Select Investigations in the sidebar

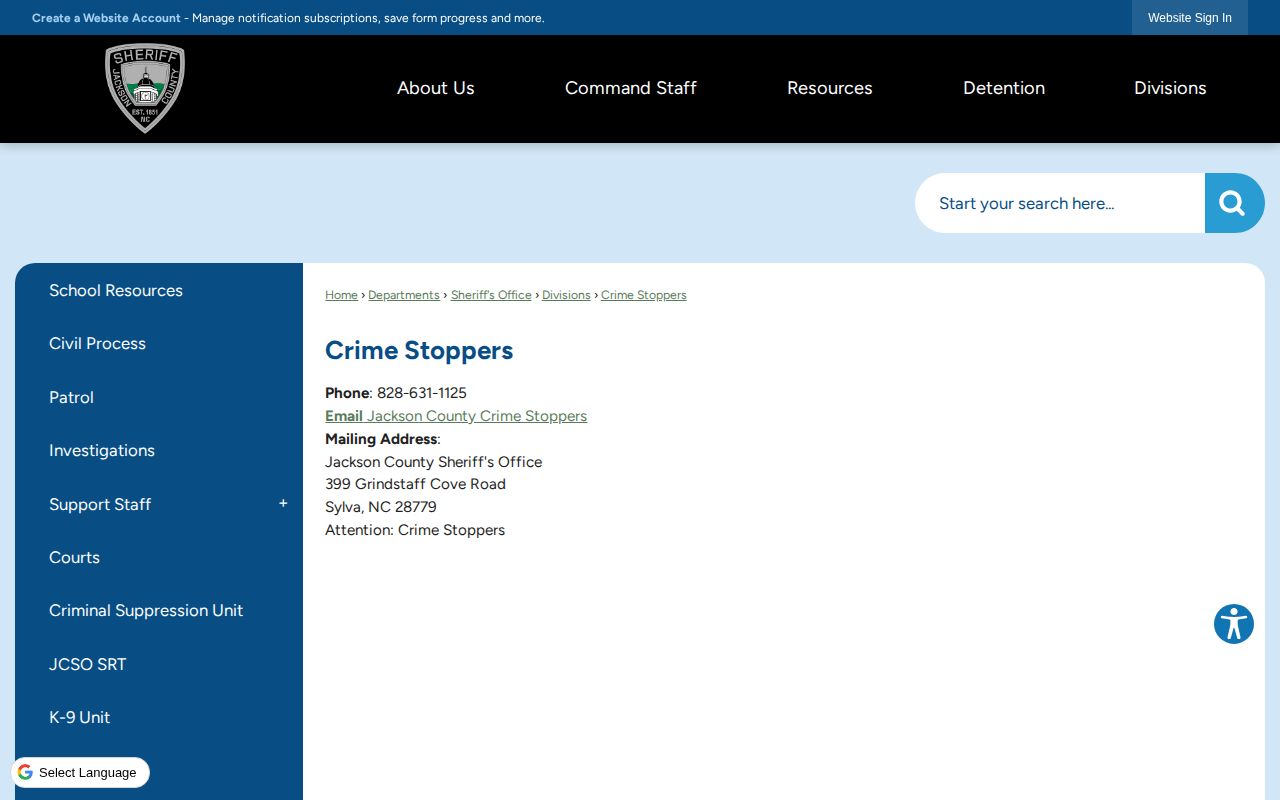coord(159,450)
